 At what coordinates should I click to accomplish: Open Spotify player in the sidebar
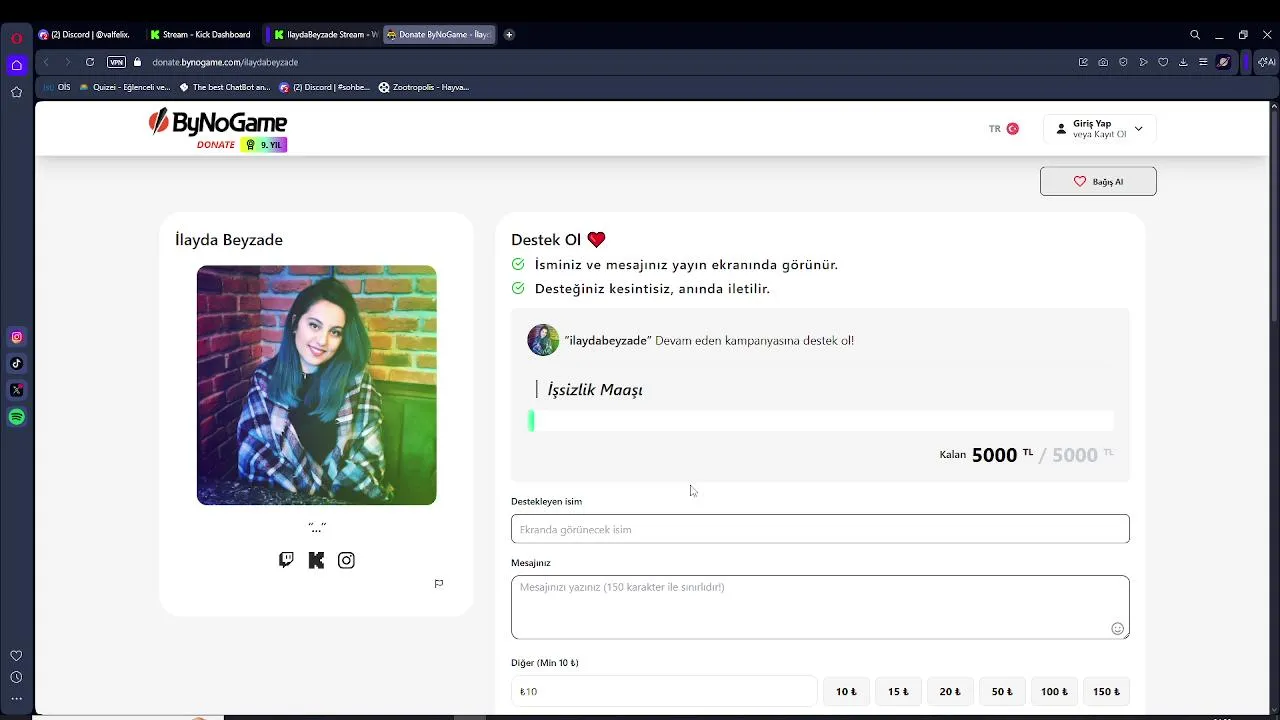pos(16,417)
